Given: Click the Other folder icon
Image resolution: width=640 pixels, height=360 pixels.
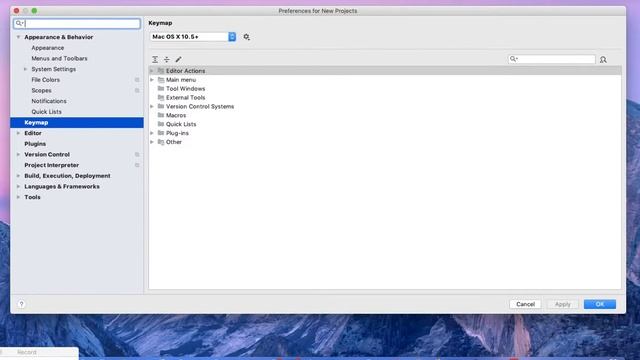Looking at the screenshot, I should click(x=161, y=142).
